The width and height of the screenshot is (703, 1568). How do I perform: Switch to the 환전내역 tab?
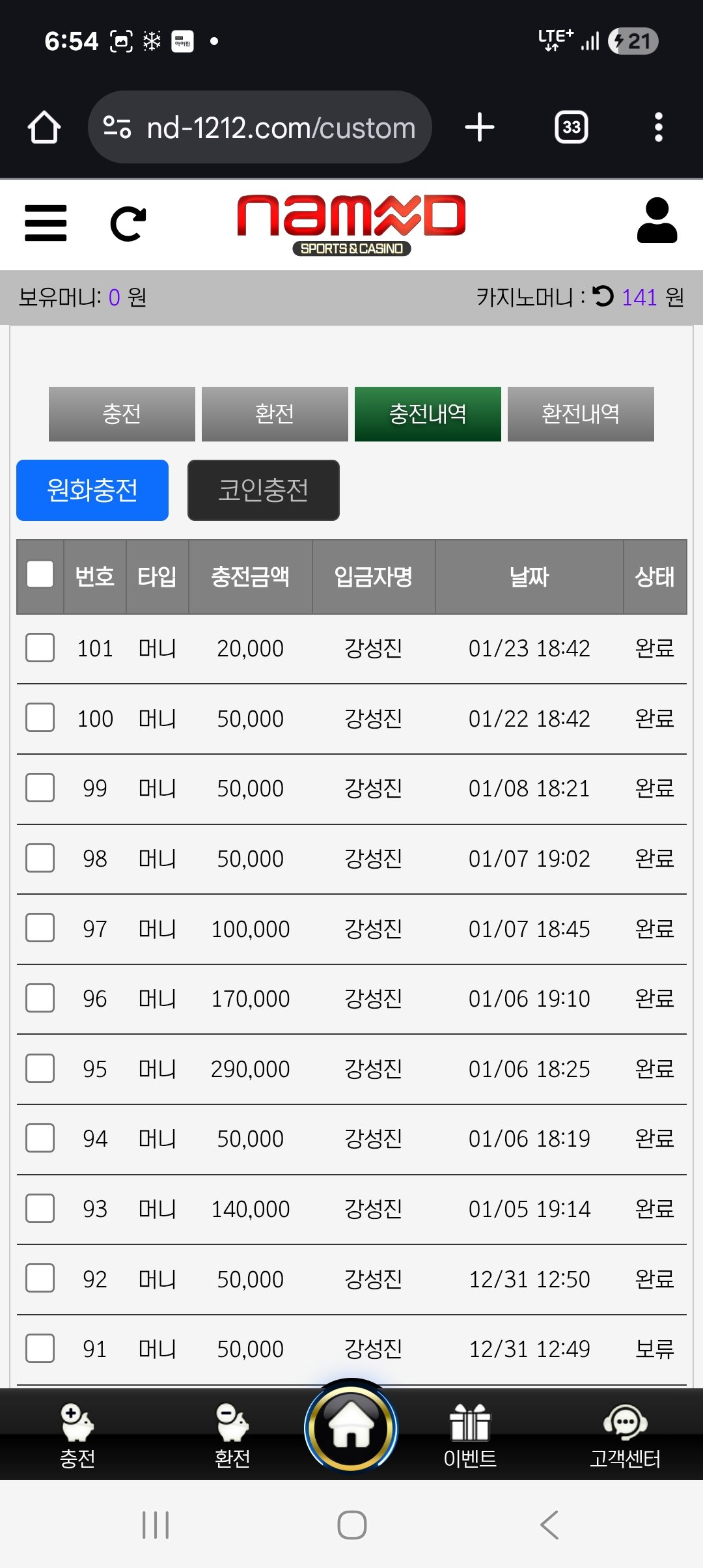[x=581, y=414]
